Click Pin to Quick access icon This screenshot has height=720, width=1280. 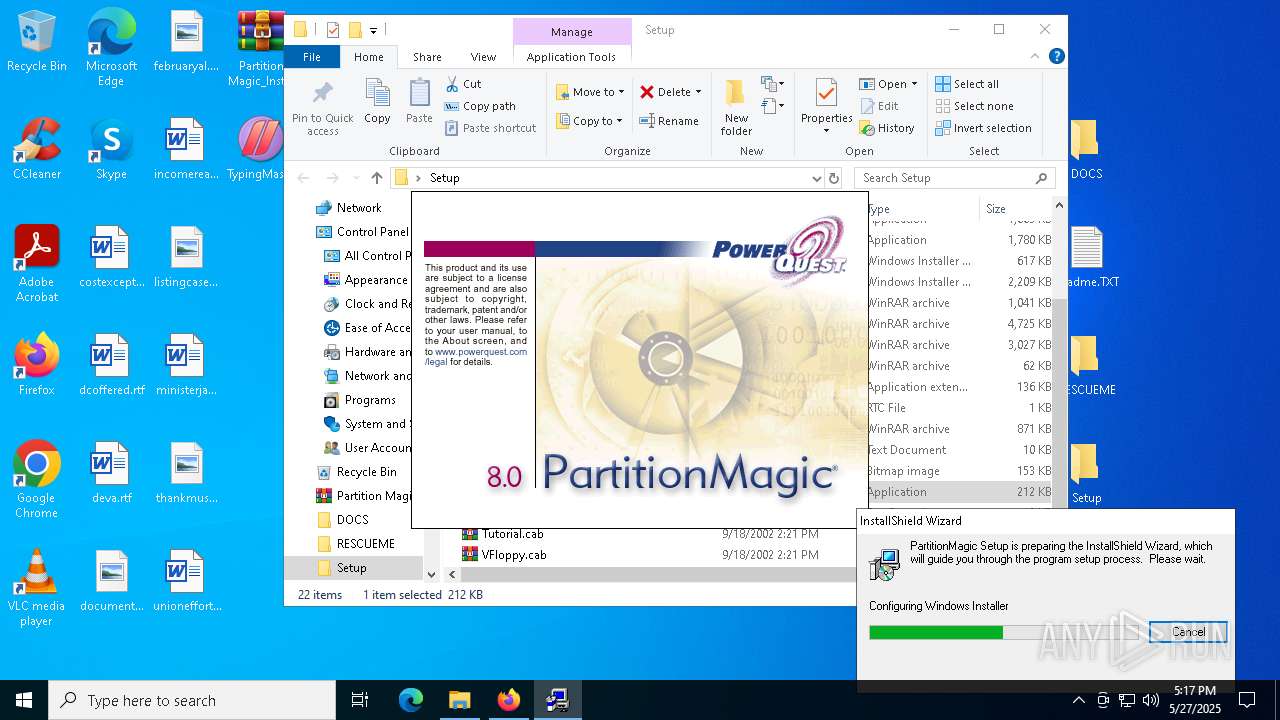pyautogui.click(x=322, y=108)
